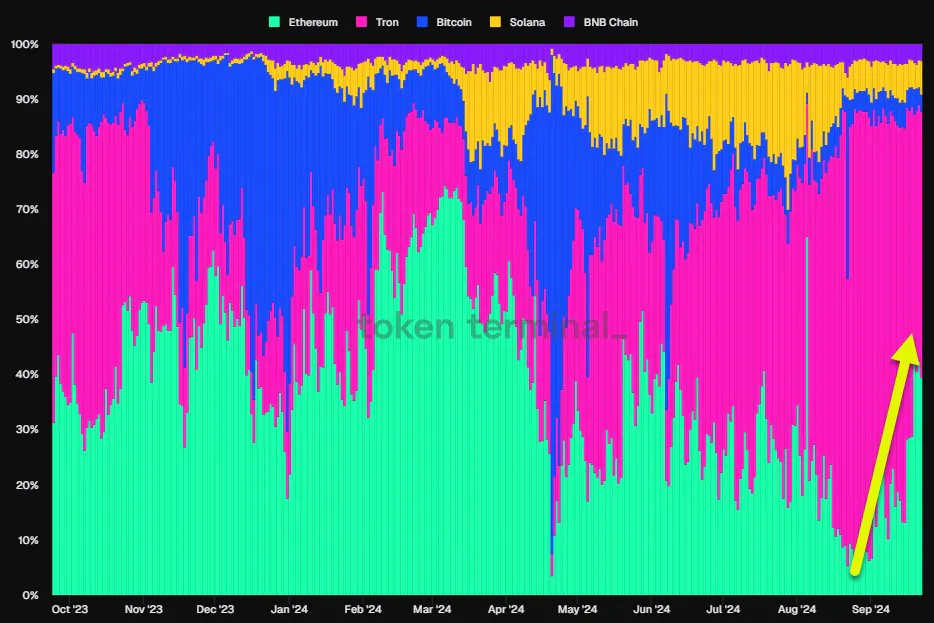Toggle the BNB Chain series label in legend
The width and height of the screenshot is (934, 623).
point(611,22)
